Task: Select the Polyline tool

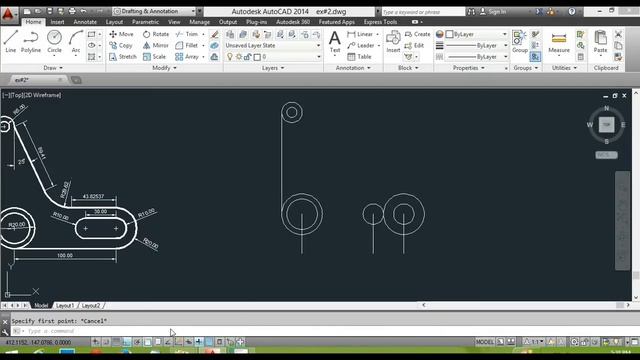Action: 31,42
